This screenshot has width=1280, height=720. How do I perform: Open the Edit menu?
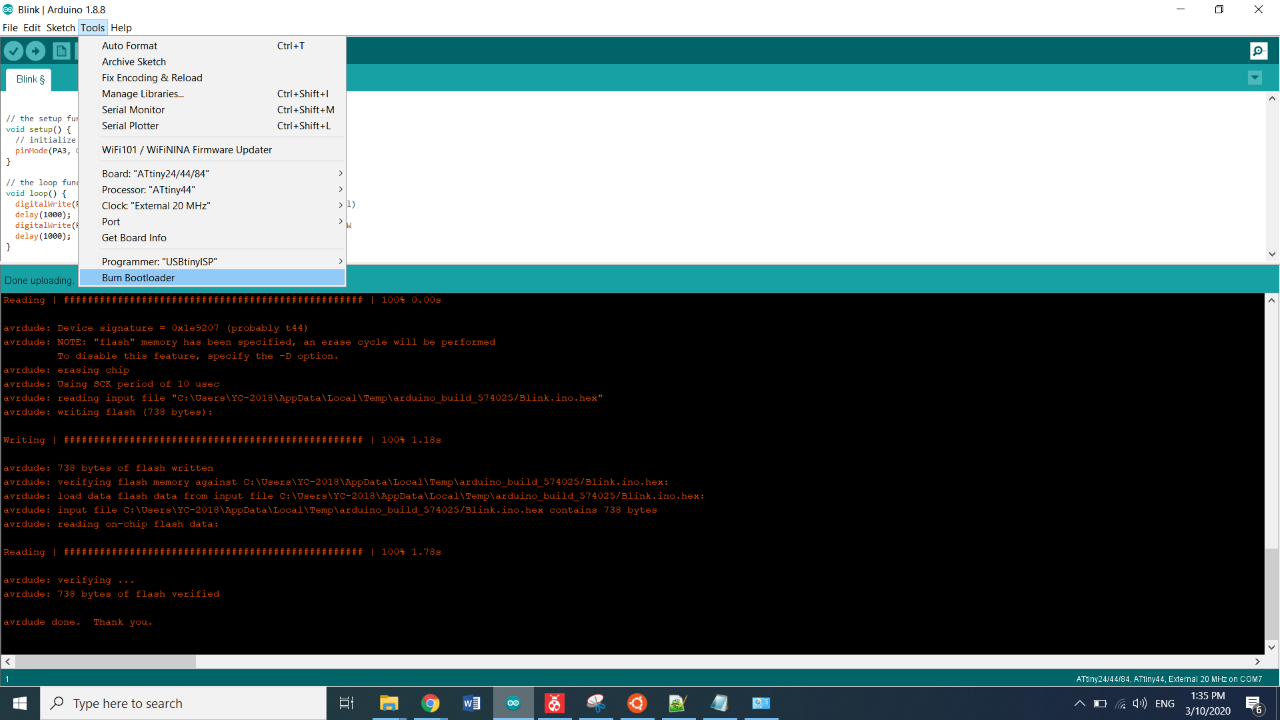32,28
